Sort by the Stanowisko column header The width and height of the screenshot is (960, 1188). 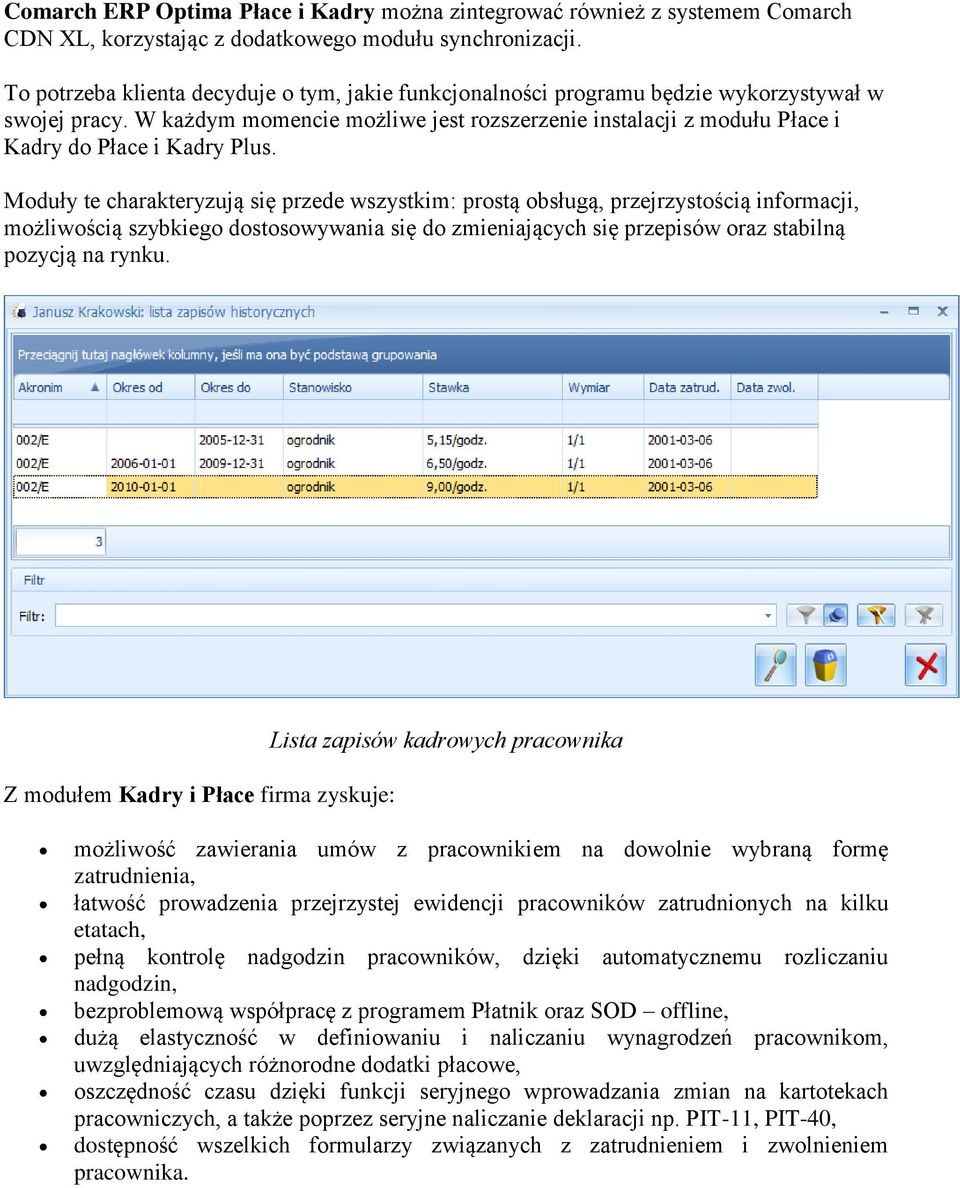(x=353, y=387)
